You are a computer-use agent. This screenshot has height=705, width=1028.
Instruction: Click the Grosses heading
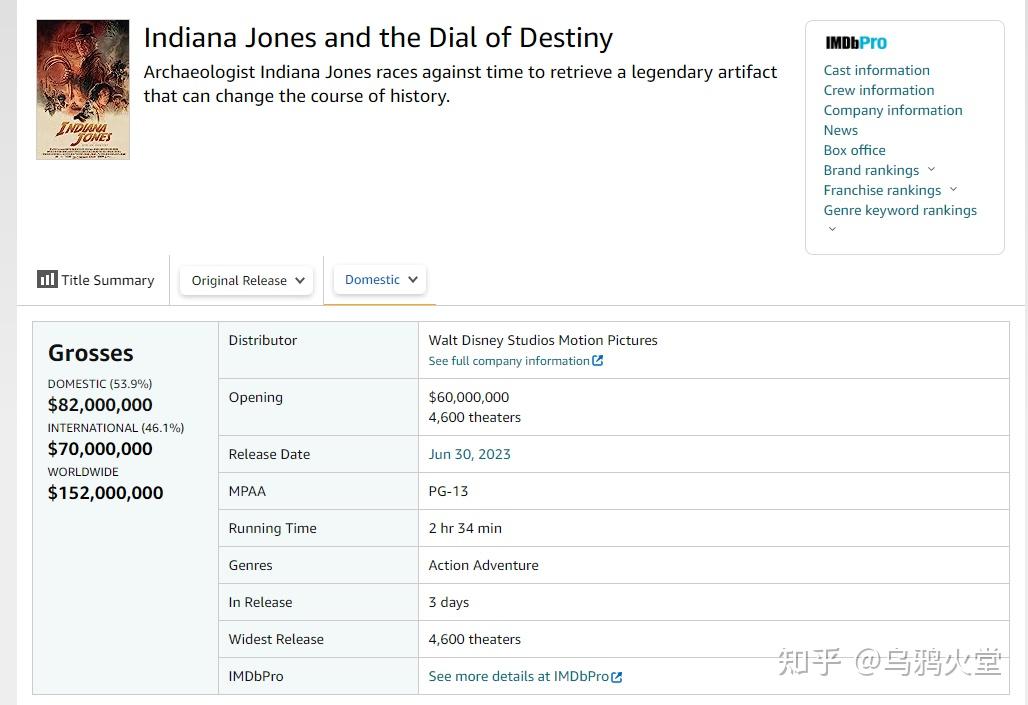pyautogui.click(x=90, y=353)
